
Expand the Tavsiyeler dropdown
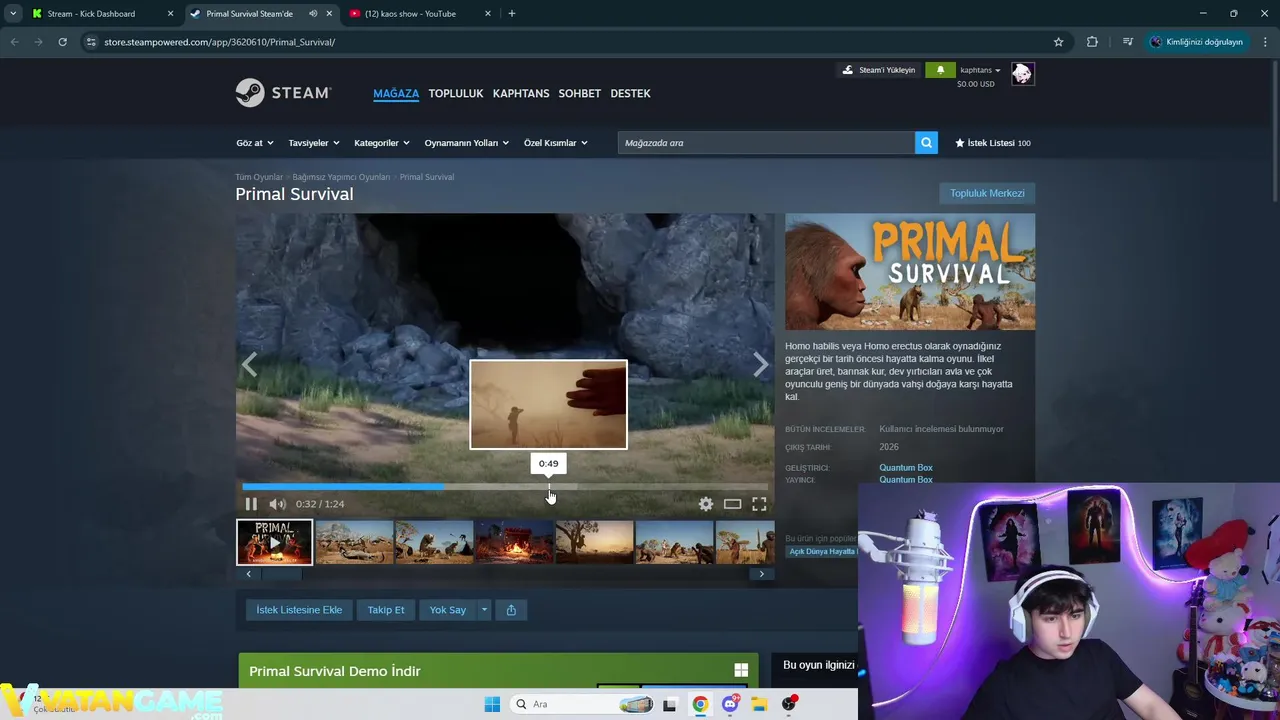[x=314, y=143]
